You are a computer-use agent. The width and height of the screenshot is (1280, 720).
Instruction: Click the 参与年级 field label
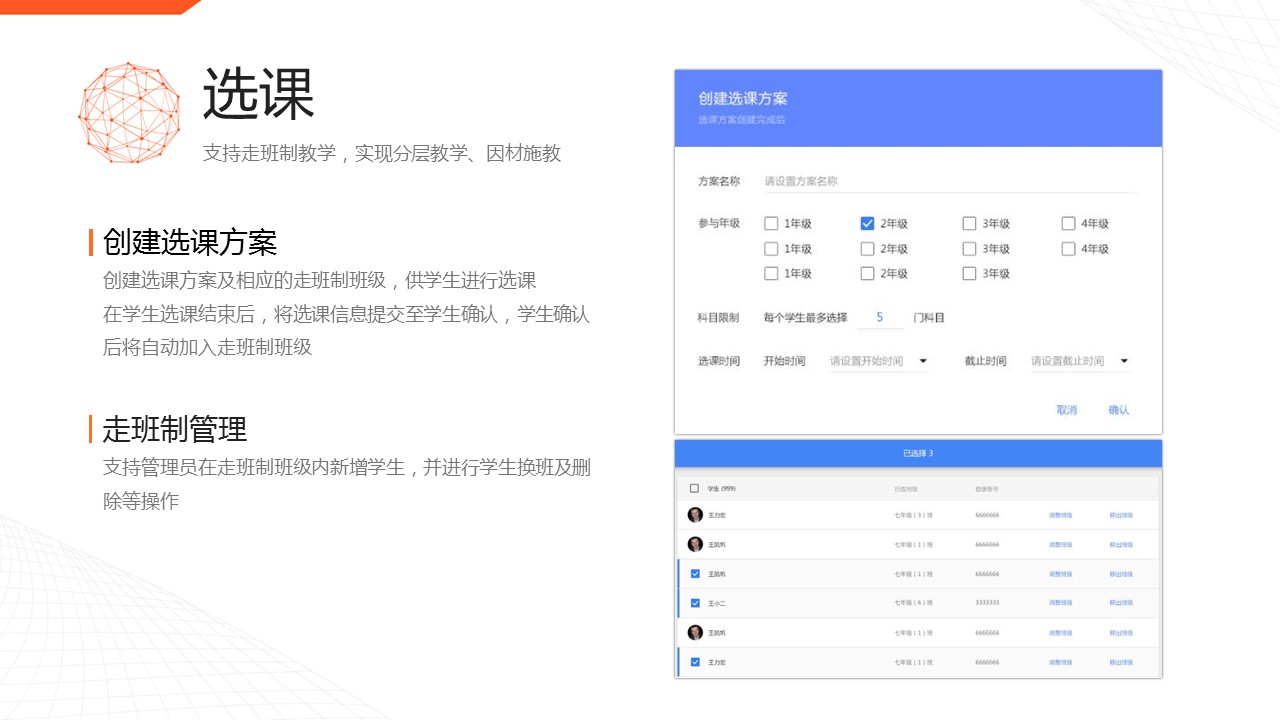coord(719,224)
